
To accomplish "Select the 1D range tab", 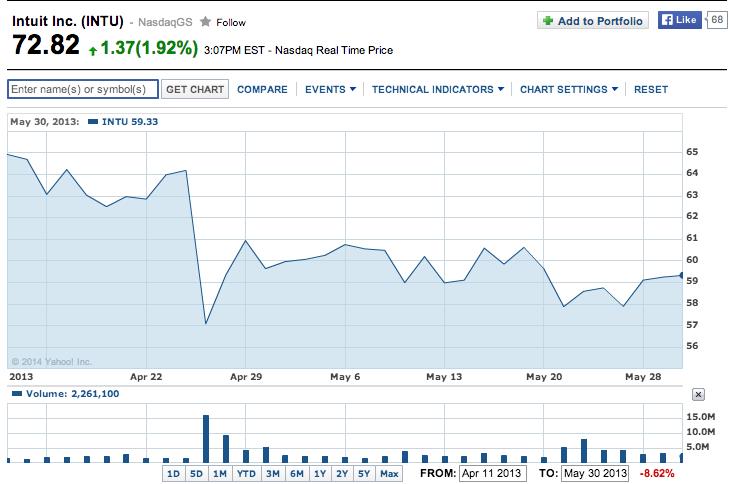I will click(x=173, y=474).
